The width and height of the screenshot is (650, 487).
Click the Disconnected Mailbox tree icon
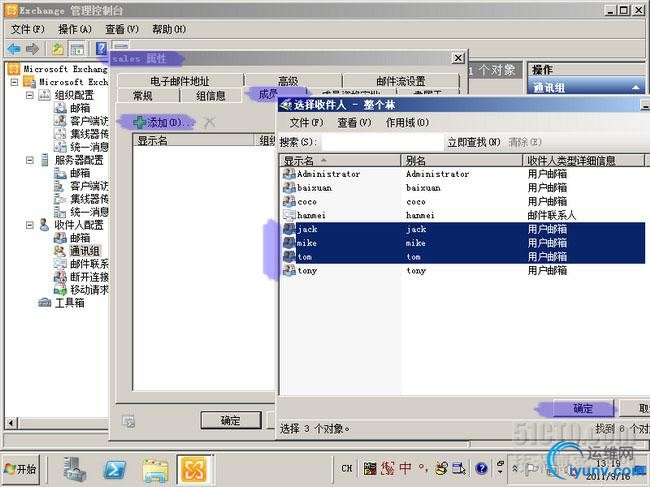pos(60,276)
